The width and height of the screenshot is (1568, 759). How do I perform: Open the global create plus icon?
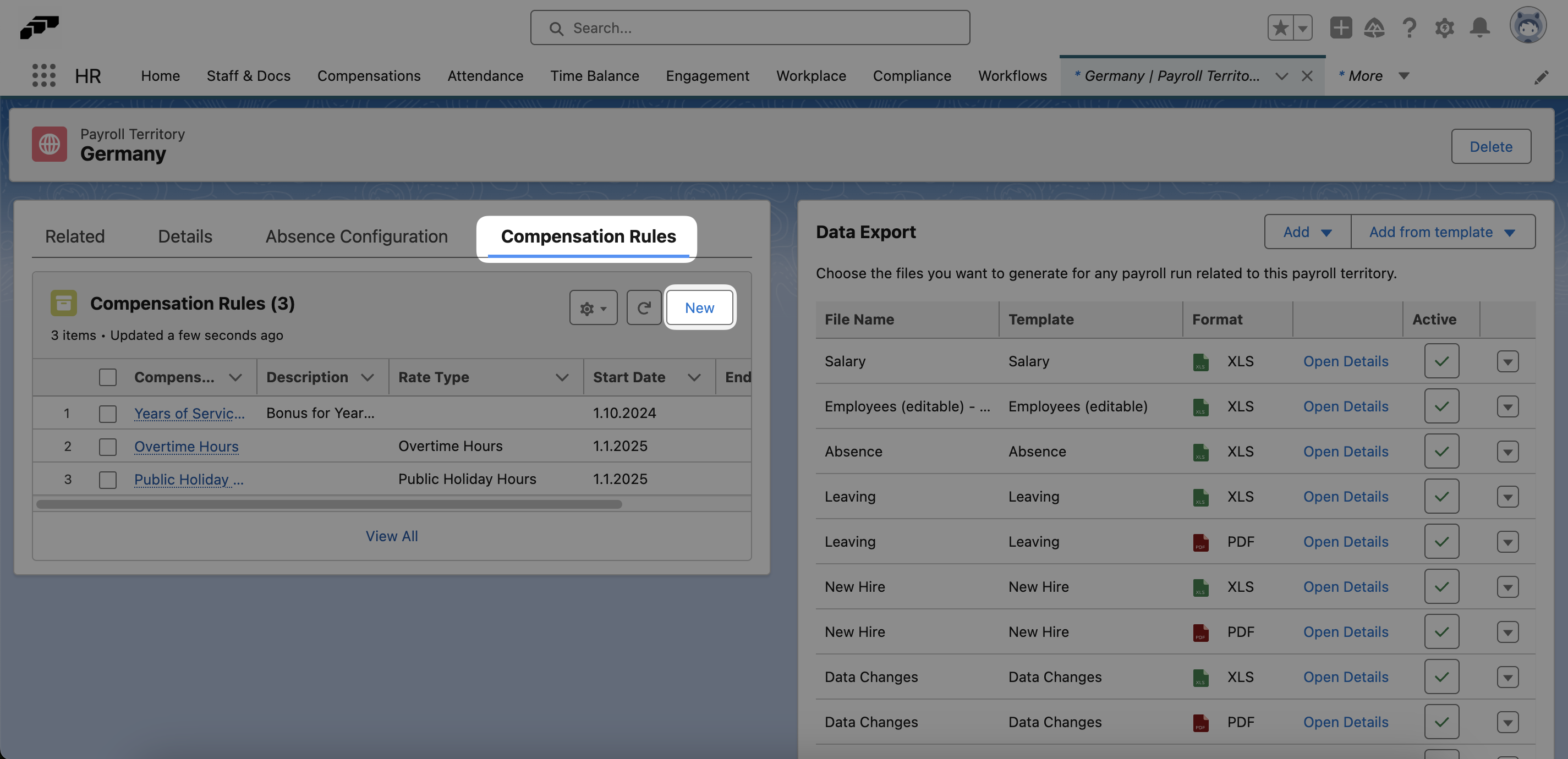tap(1340, 28)
